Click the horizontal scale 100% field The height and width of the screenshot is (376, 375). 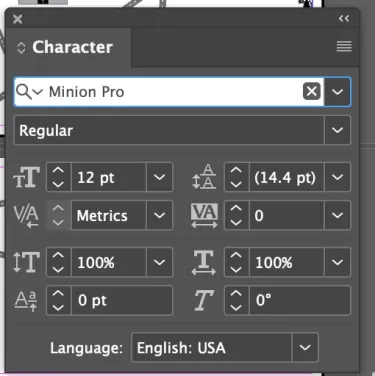click(x=287, y=262)
